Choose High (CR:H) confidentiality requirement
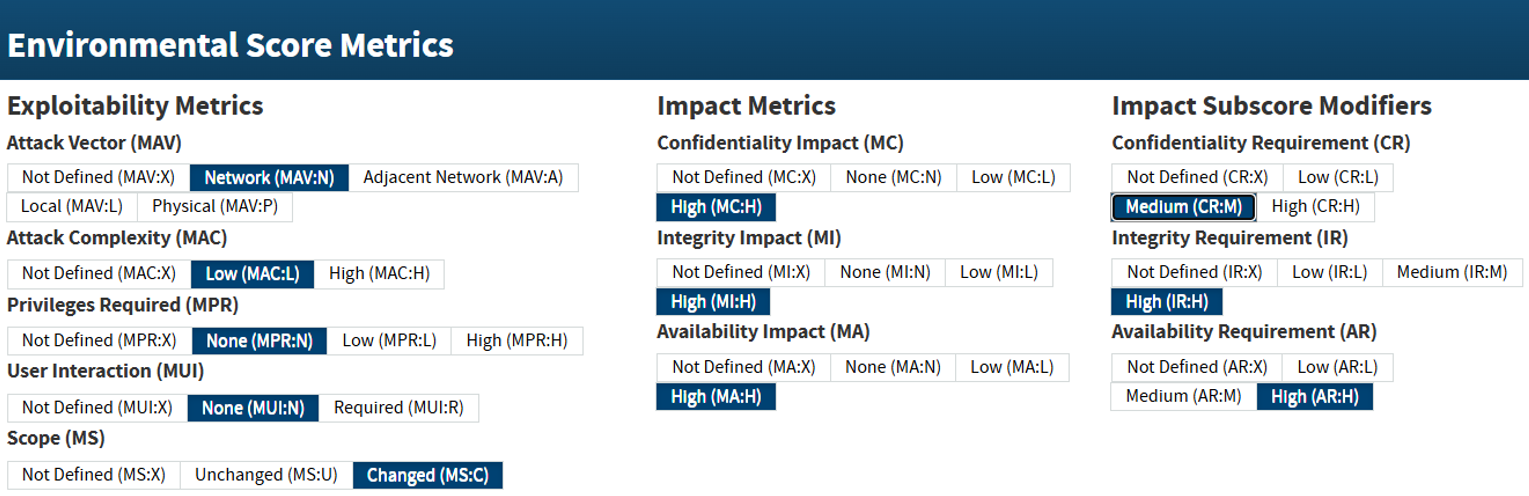 tap(1315, 207)
